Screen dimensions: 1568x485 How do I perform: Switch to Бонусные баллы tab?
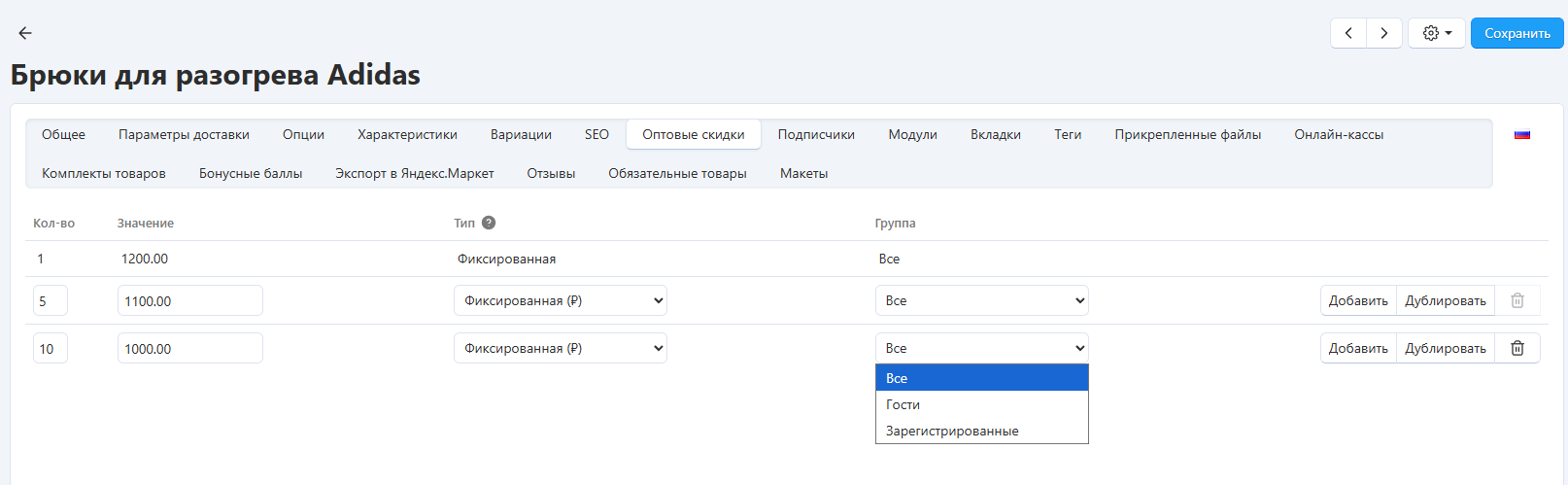[251, 173]
